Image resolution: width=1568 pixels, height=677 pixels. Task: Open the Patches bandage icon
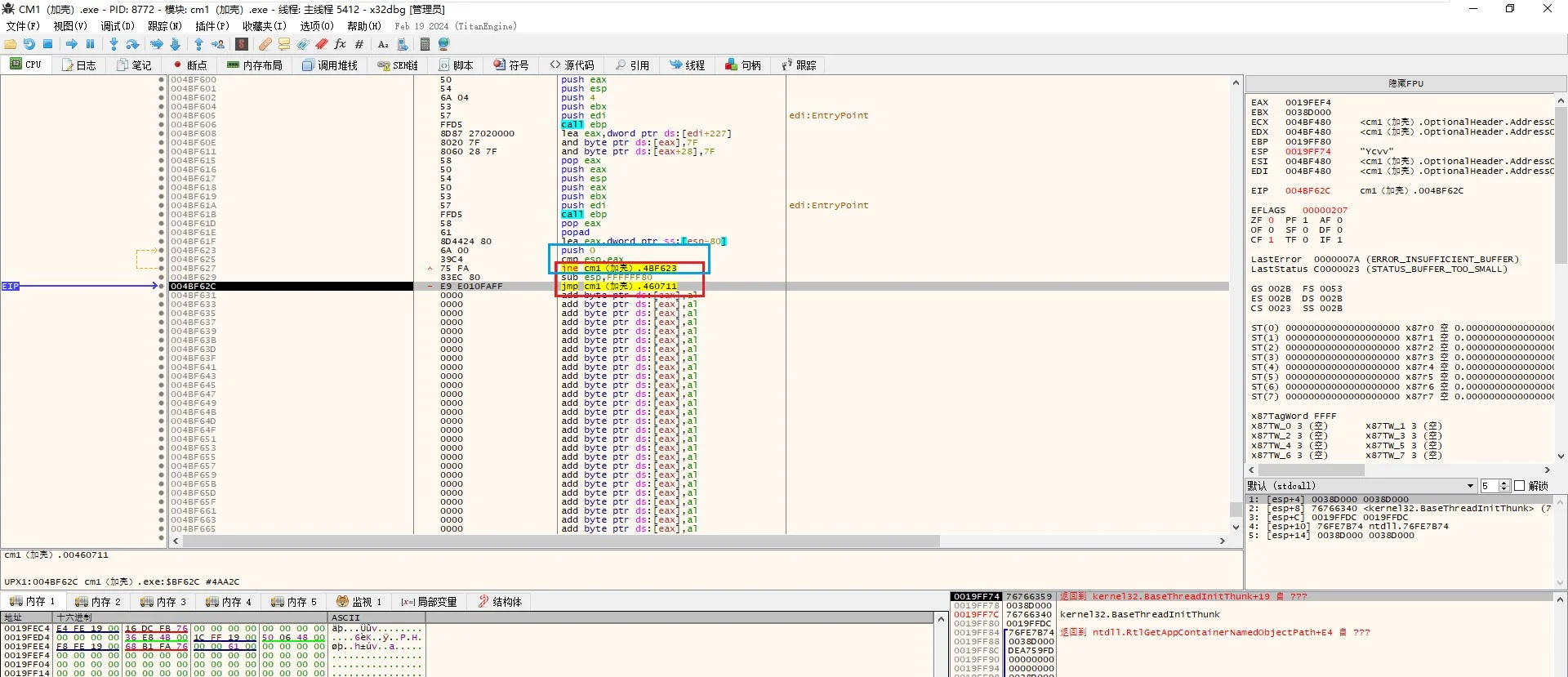pyautogui.click(x=265, y=44)
